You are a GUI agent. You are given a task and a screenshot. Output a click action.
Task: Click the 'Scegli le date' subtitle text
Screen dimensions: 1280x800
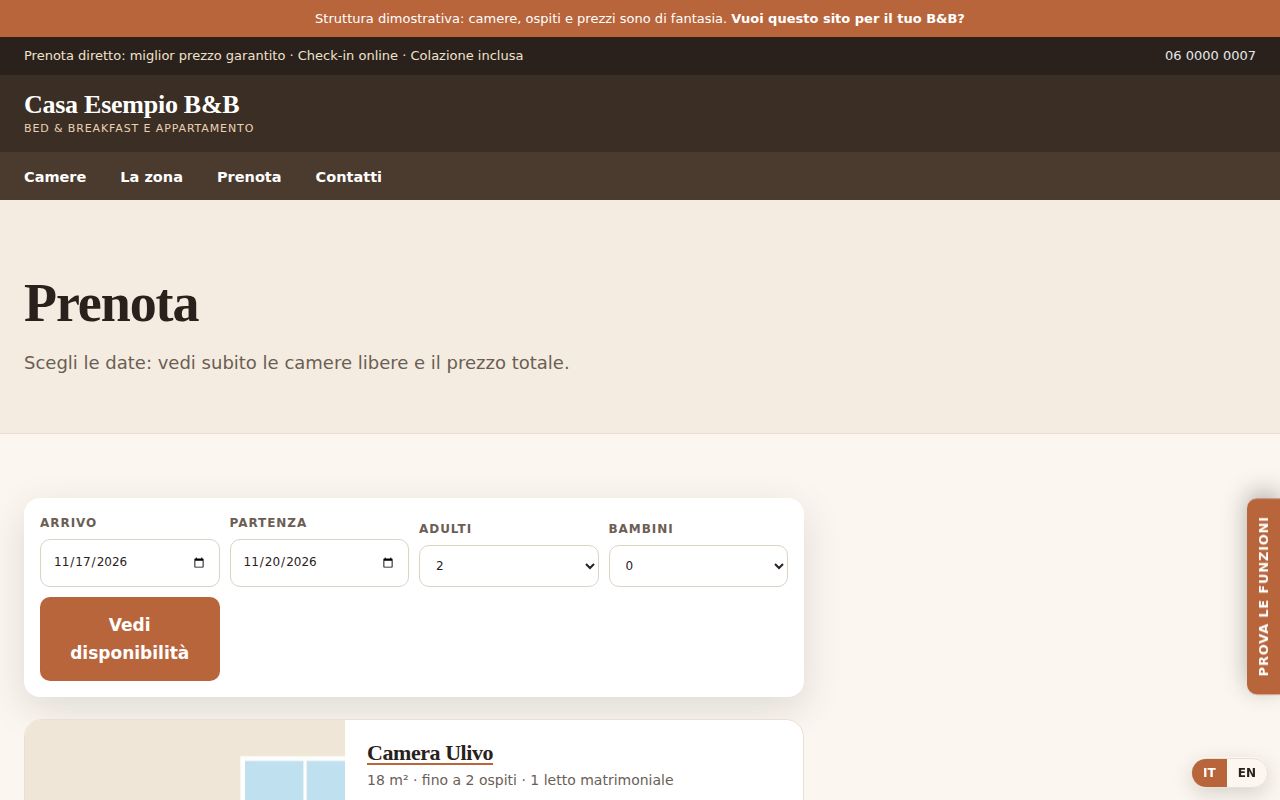coord(297,363)
